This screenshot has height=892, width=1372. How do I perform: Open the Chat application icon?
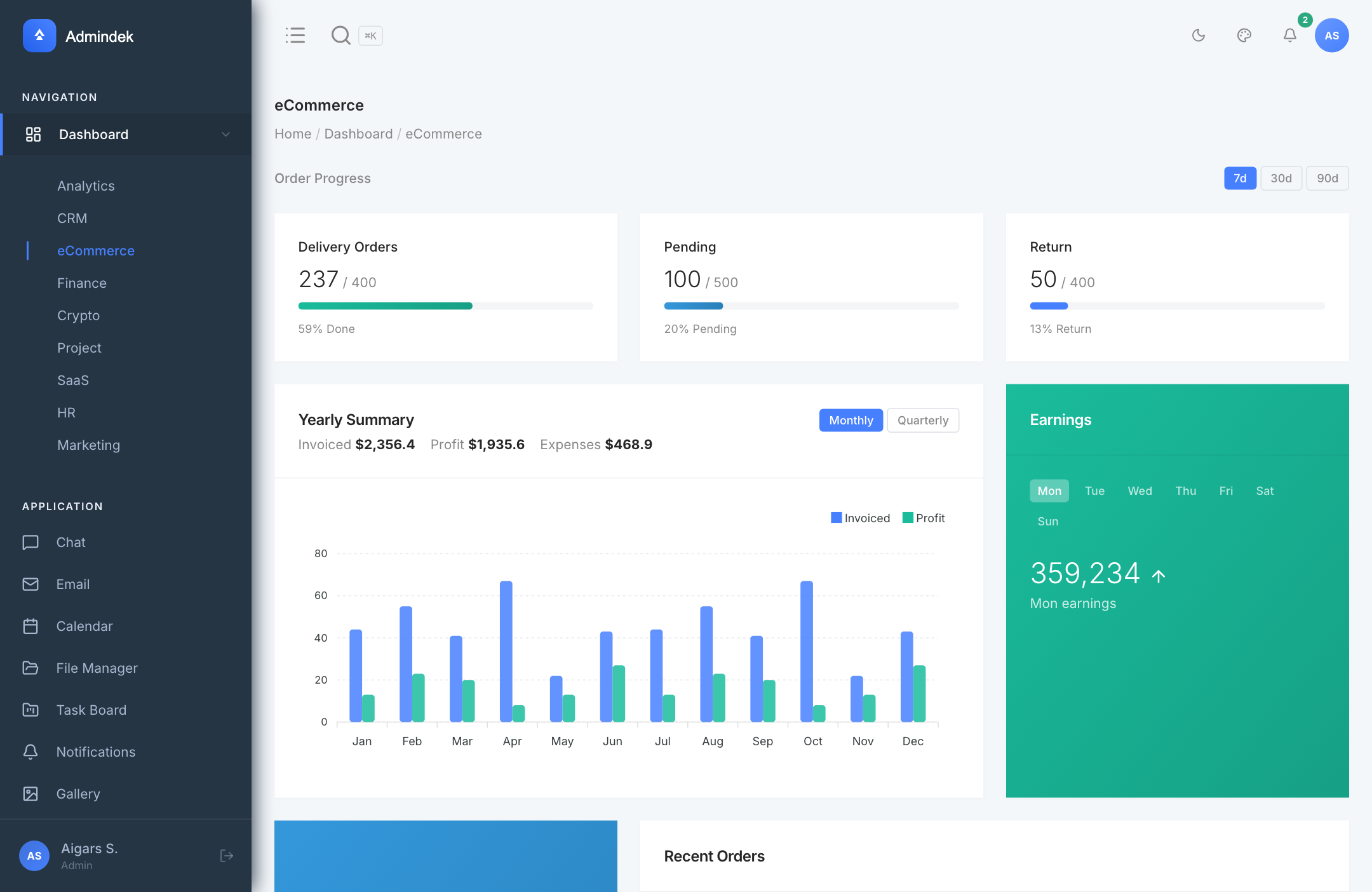(x=31, y=542)
